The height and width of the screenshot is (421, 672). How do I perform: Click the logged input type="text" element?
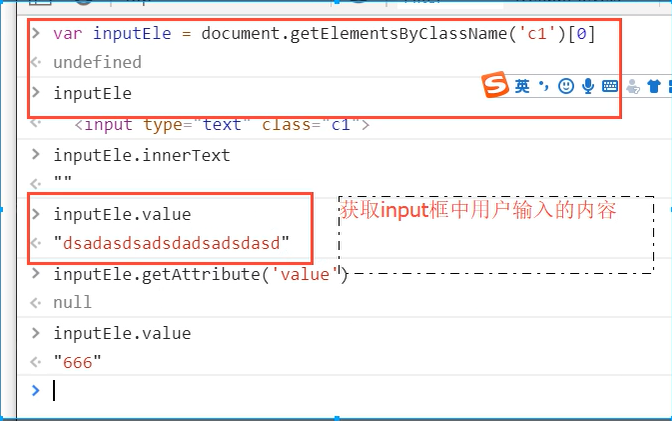222,125
